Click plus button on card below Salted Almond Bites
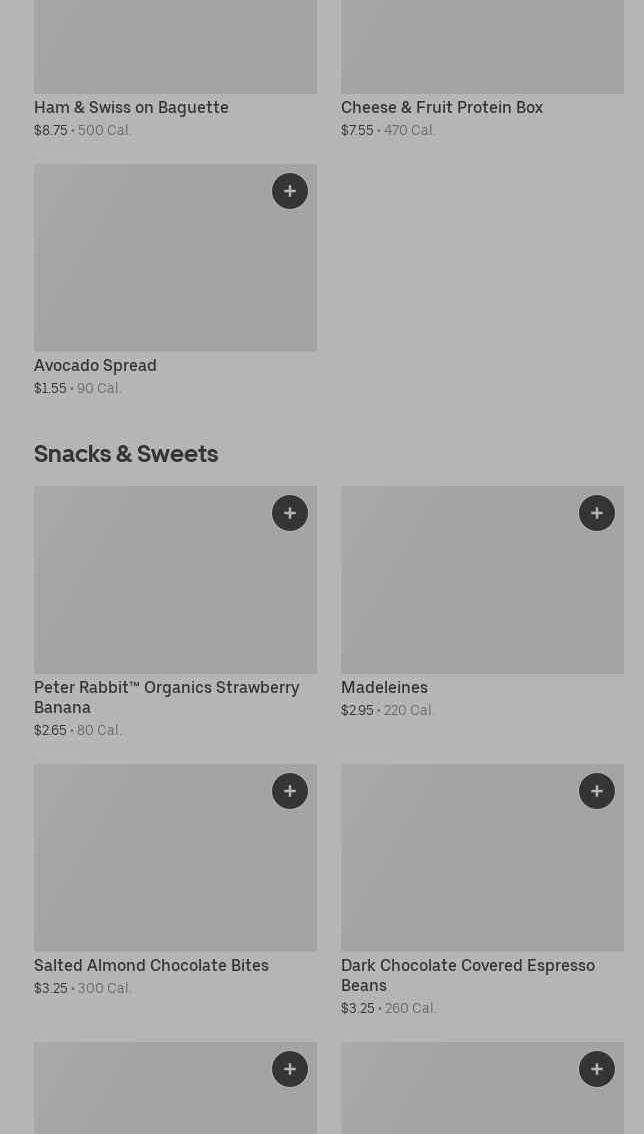Screen dimensions: 644x1134 click(290, 1069)
